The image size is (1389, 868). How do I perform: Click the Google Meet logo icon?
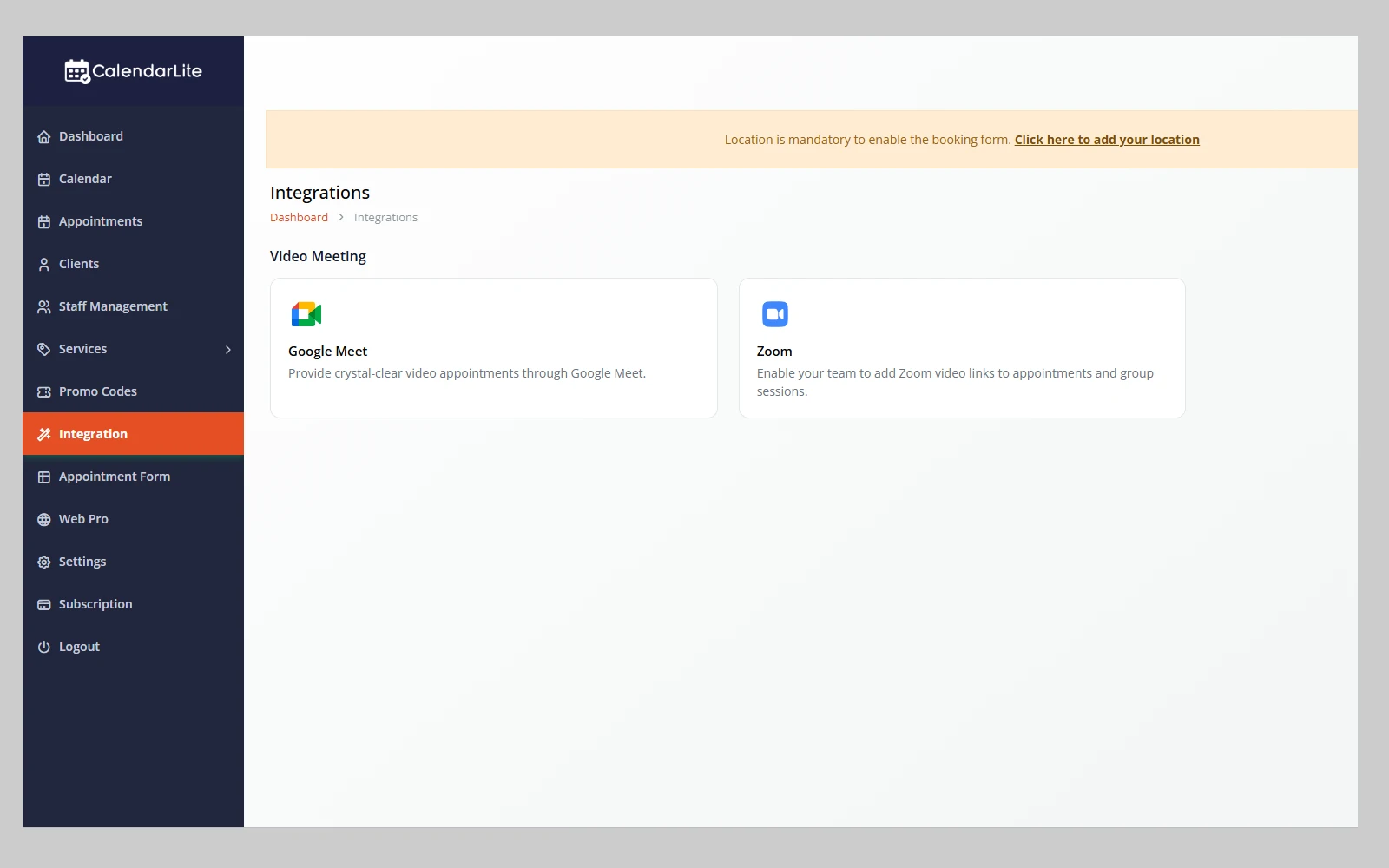point(306,314)
